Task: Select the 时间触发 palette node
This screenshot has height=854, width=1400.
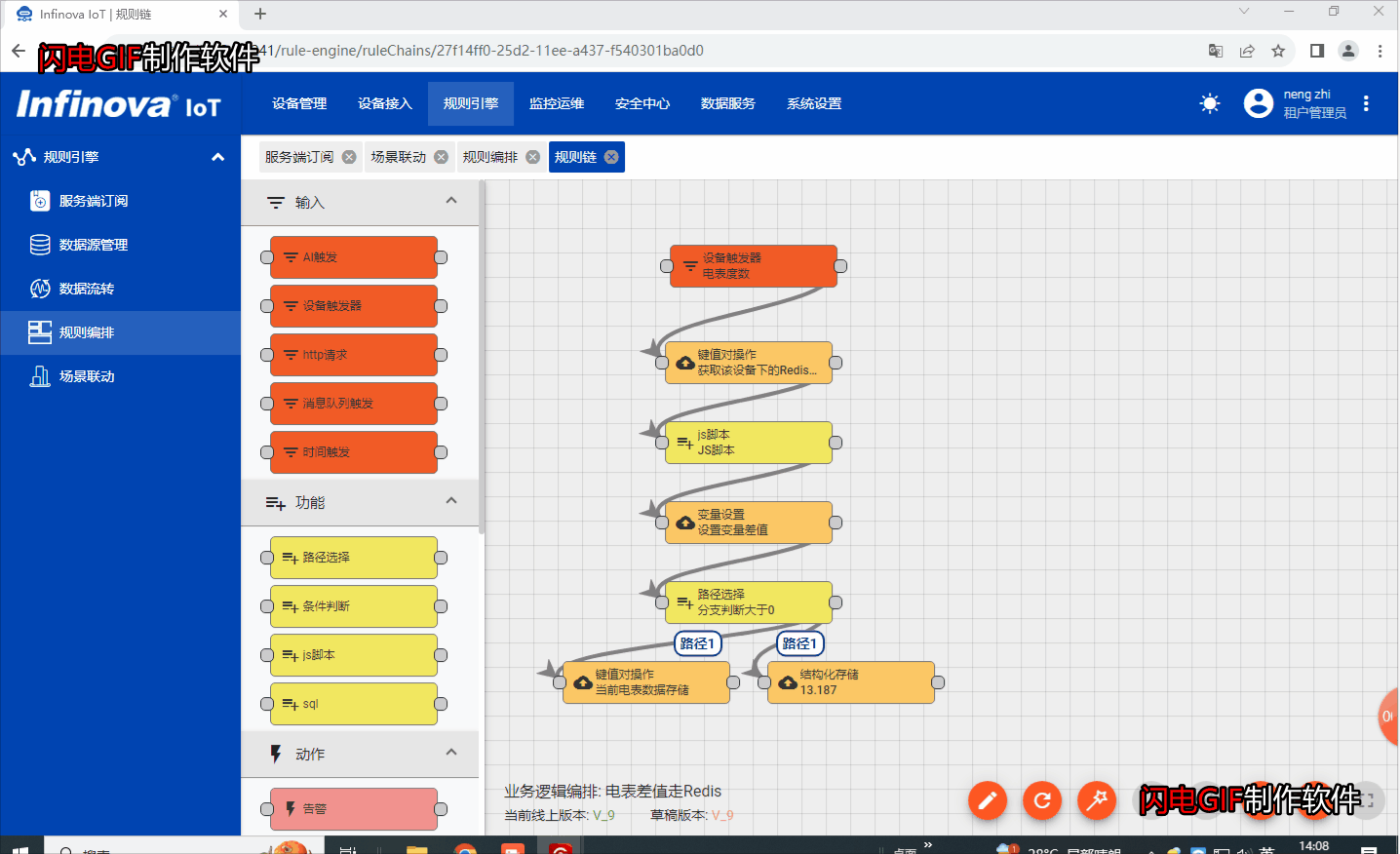Action: [x=354, y=452]
